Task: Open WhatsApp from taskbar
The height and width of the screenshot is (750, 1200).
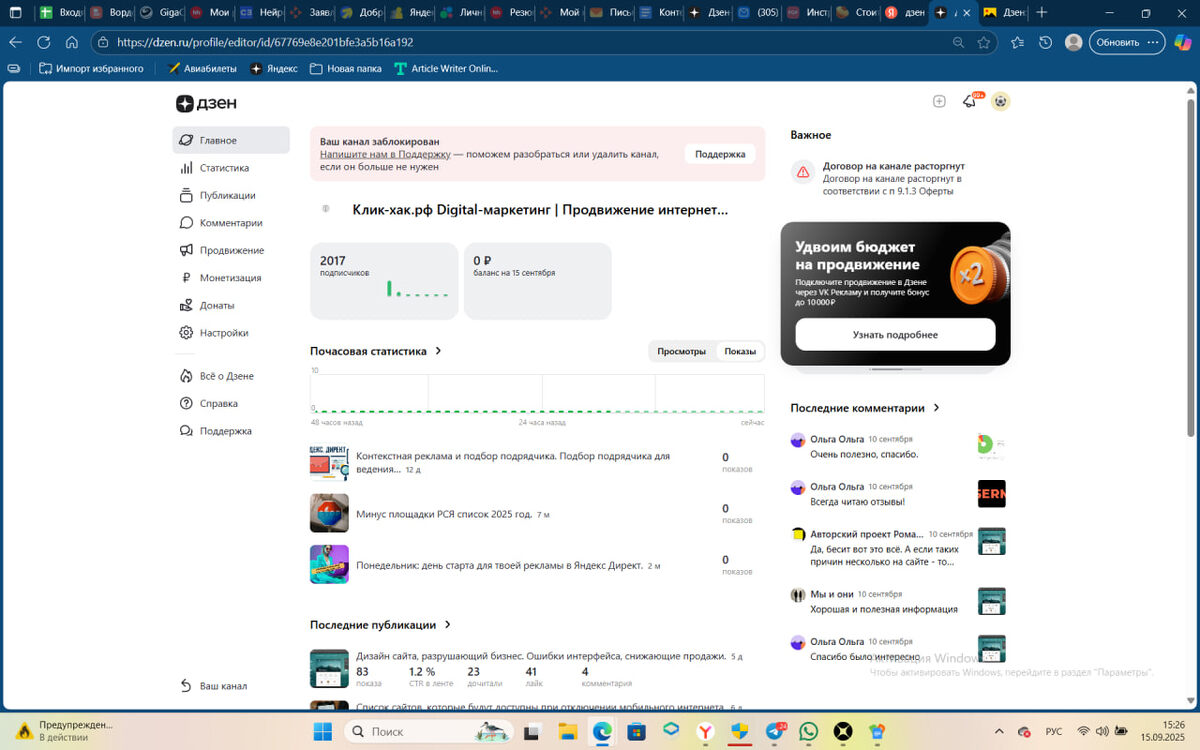Action: (x=808, y=731)
